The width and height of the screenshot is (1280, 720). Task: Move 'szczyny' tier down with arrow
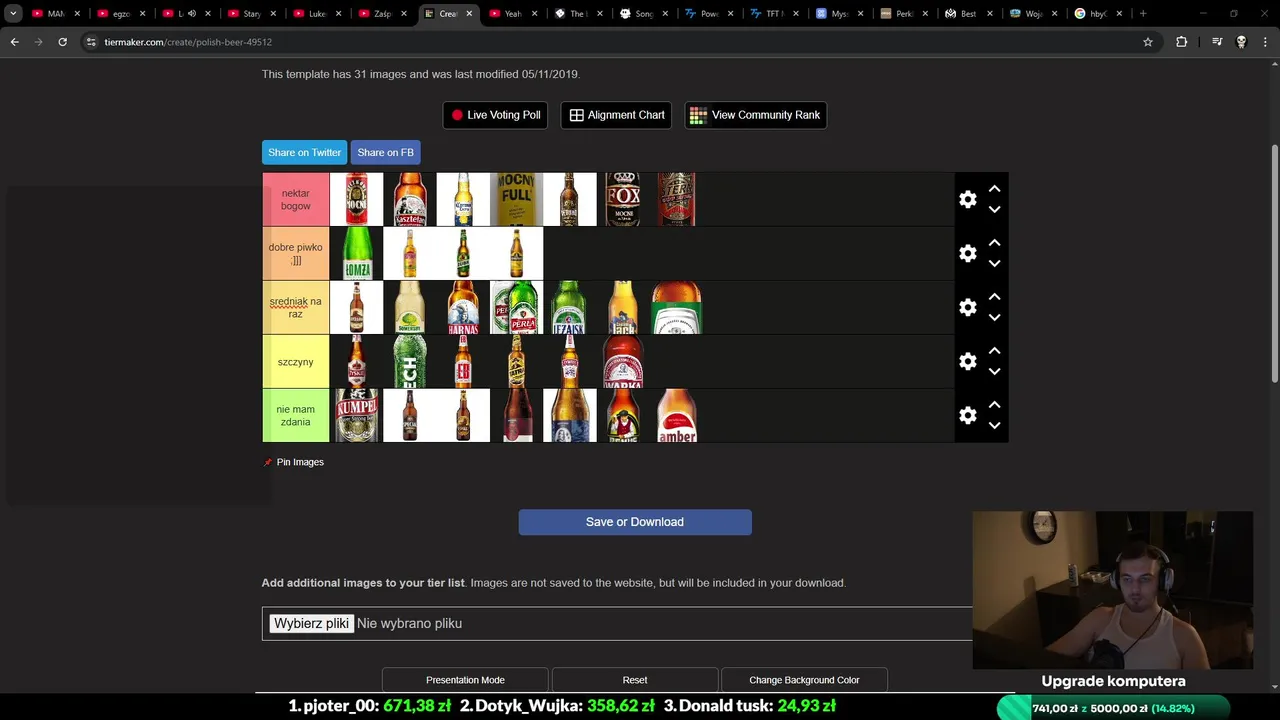(x=994, y=372)
